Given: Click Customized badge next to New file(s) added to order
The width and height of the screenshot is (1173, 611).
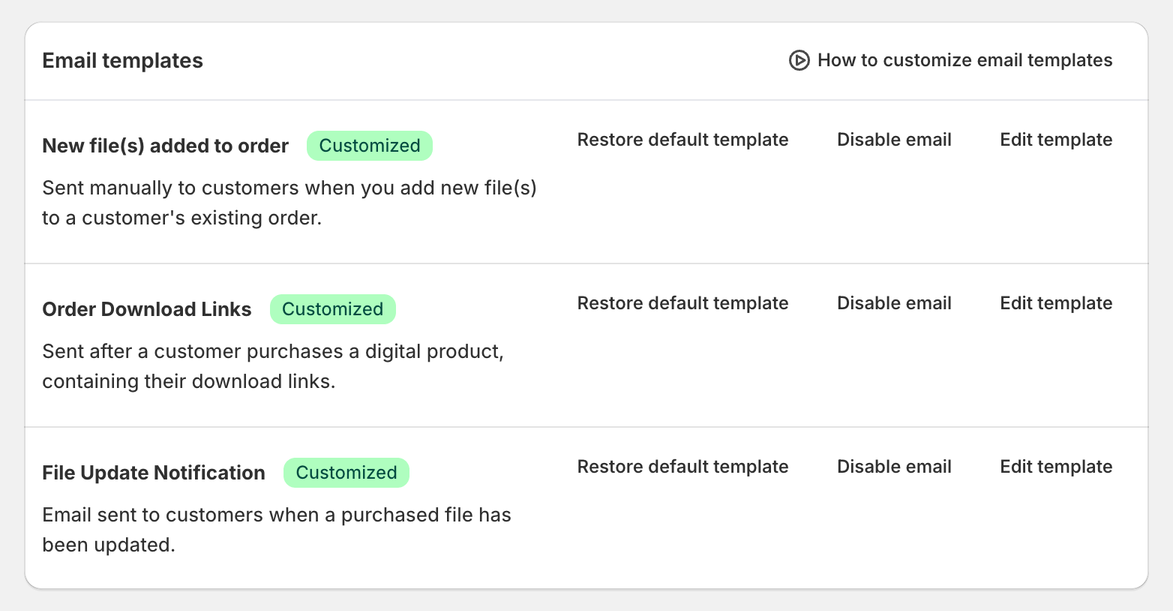Looking at the screenshot, I should coord(370,146).
